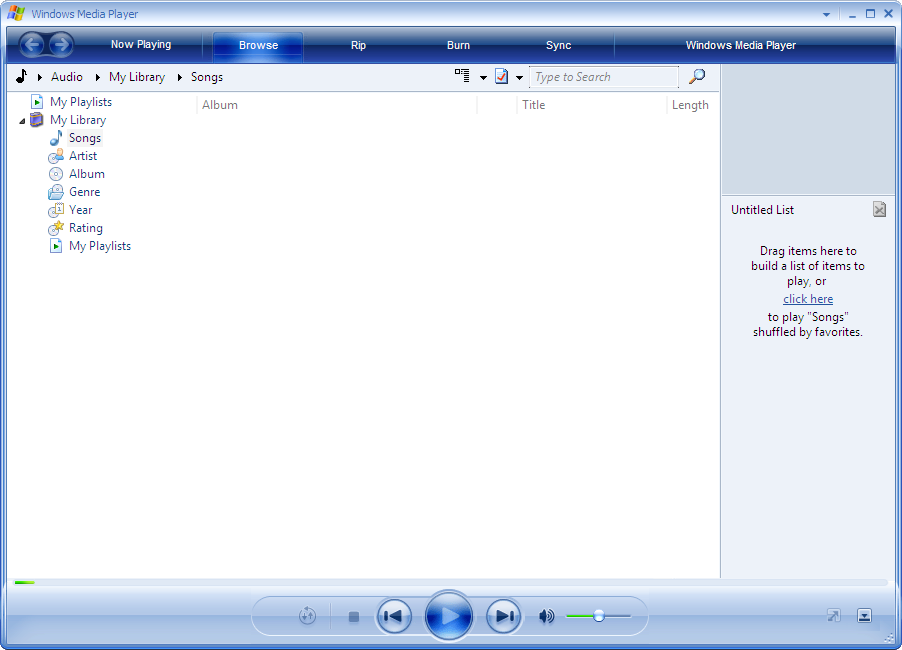The width and height of the screenshot is (902, 650).
Task: Open the Sync tab
Action: [x=559, y=45]
